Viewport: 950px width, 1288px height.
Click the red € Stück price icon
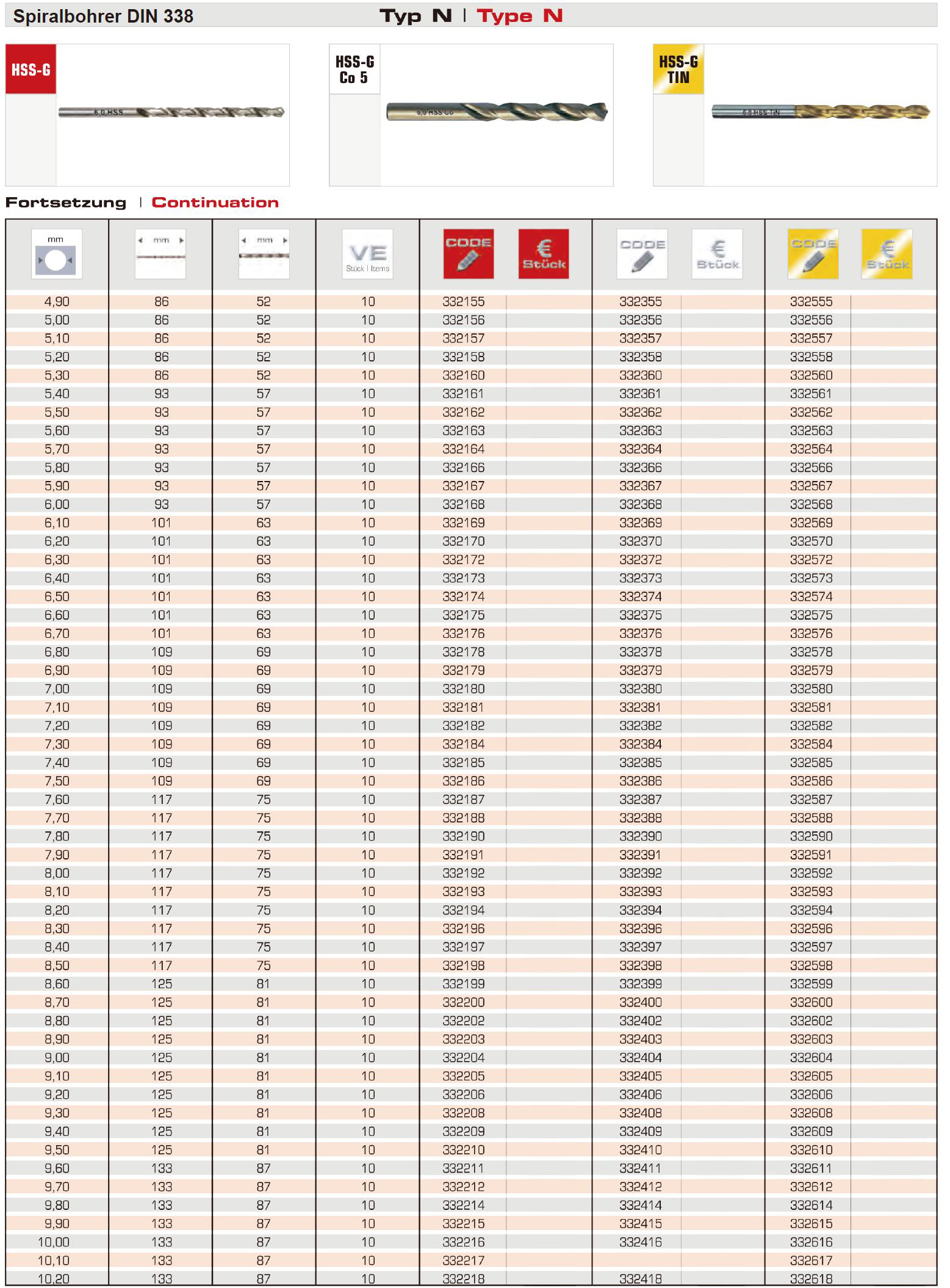tap(543, 254)
